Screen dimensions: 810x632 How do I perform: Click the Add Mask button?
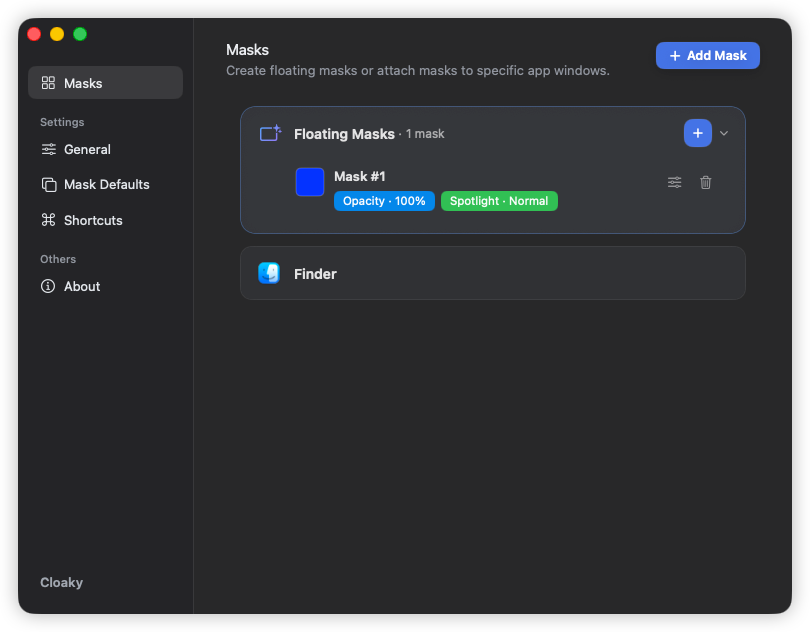point(708,55)
